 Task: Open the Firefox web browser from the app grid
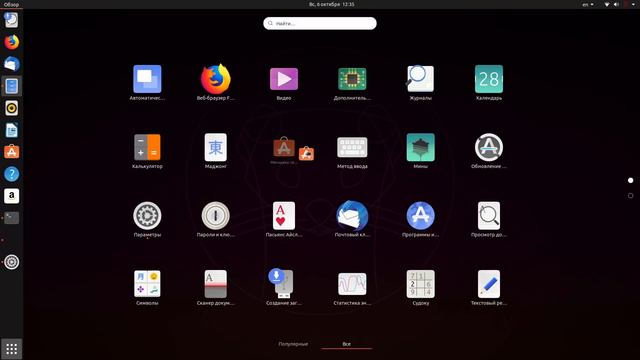coord(216,79)
